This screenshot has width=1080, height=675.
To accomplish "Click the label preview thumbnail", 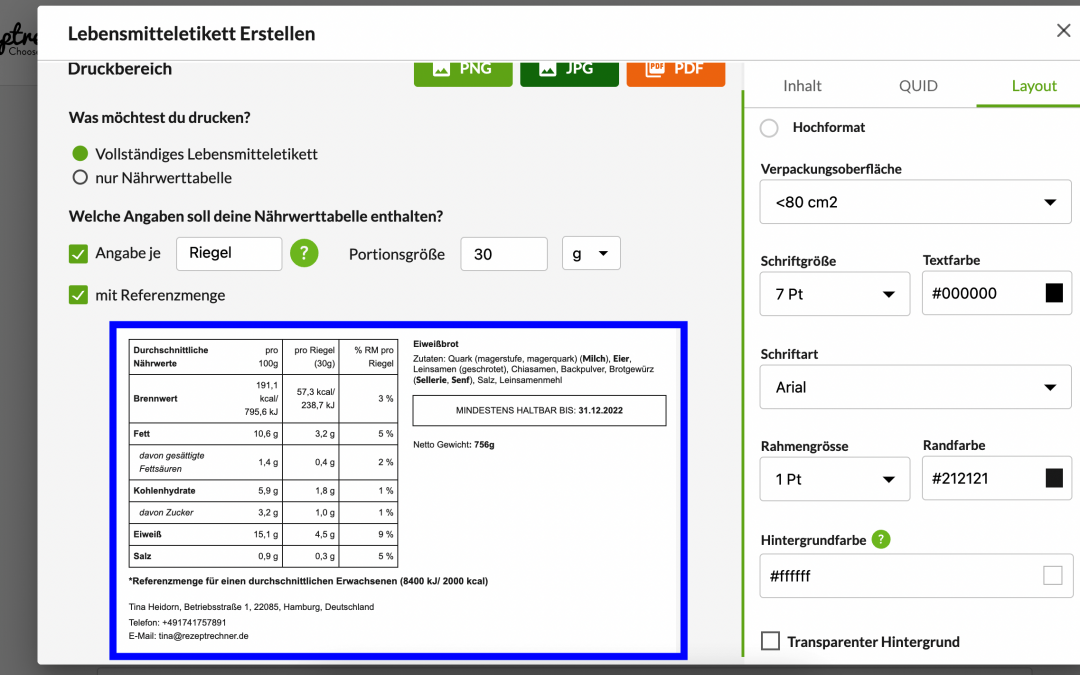I will (x=398, y=490).
